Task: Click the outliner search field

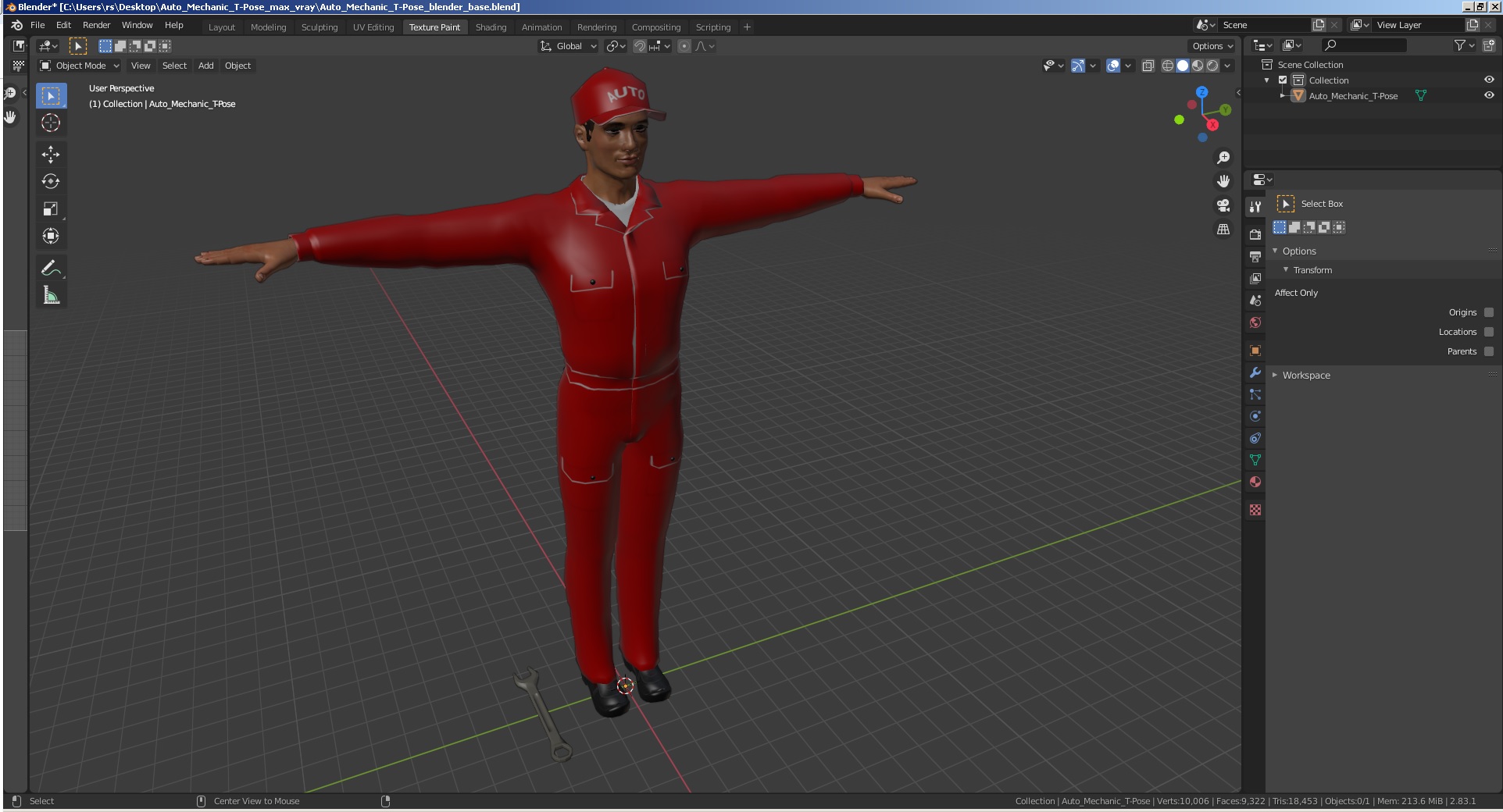Action: click(x=1365, y=46)
